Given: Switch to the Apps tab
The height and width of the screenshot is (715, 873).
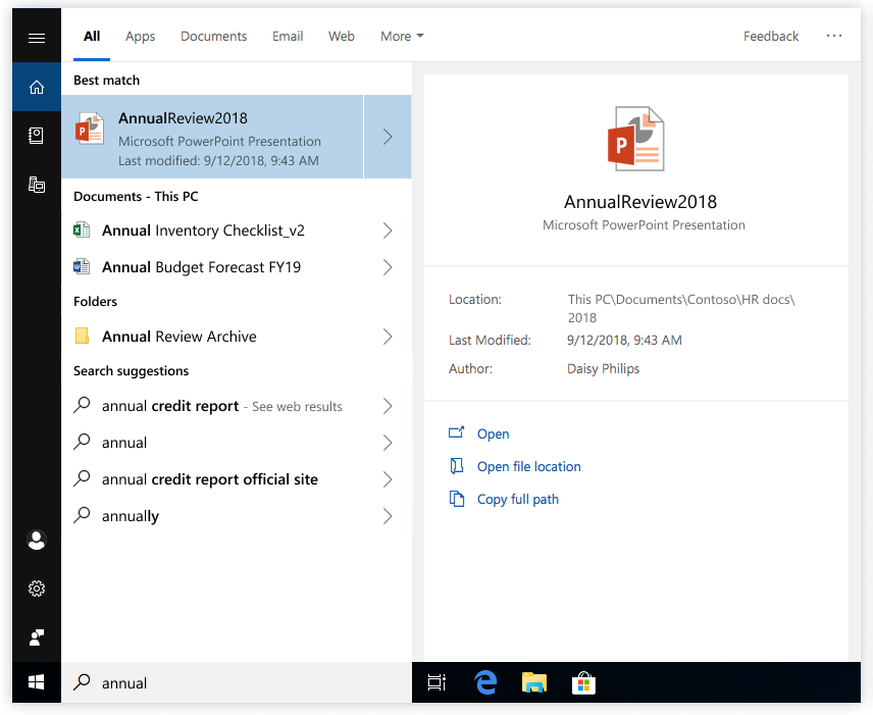Looking at the screenshot, I should (140, 36).
